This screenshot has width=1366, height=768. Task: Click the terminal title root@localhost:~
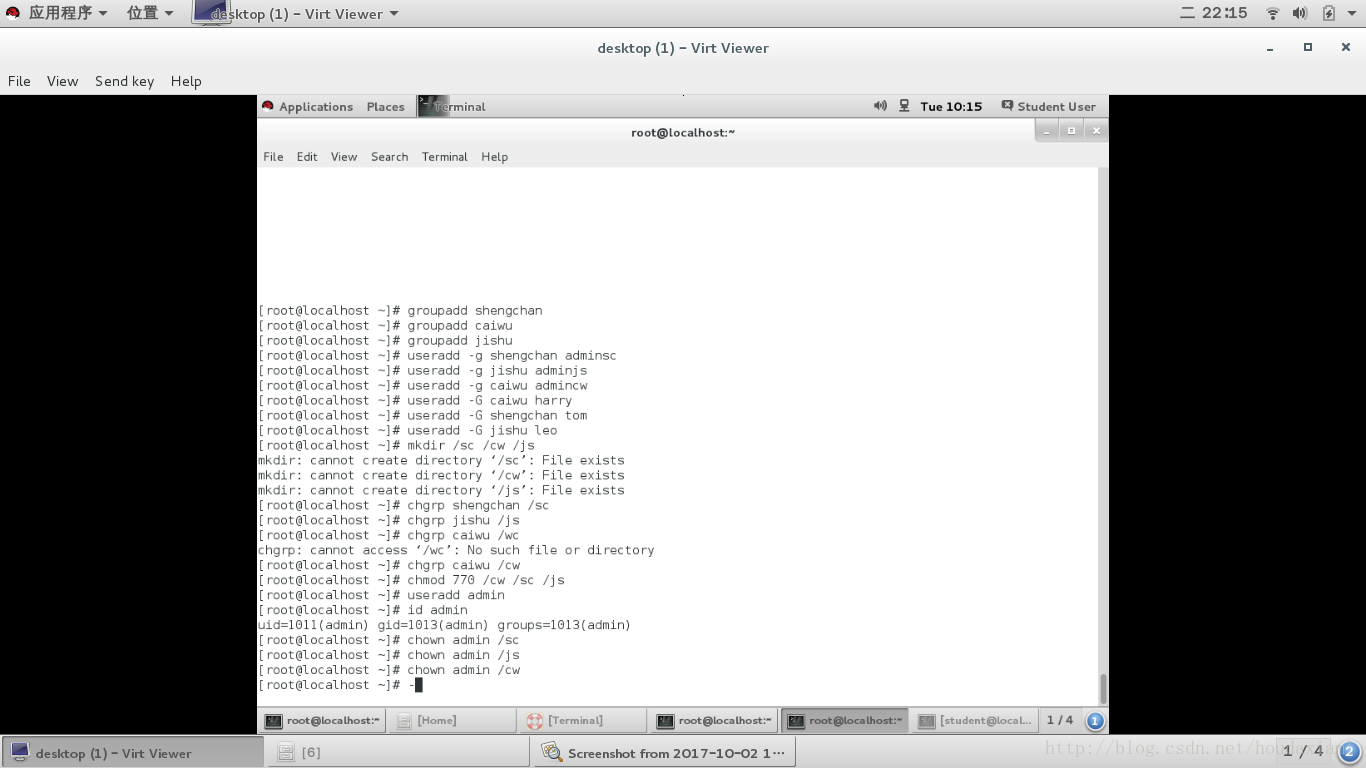(x=683, y=132)
